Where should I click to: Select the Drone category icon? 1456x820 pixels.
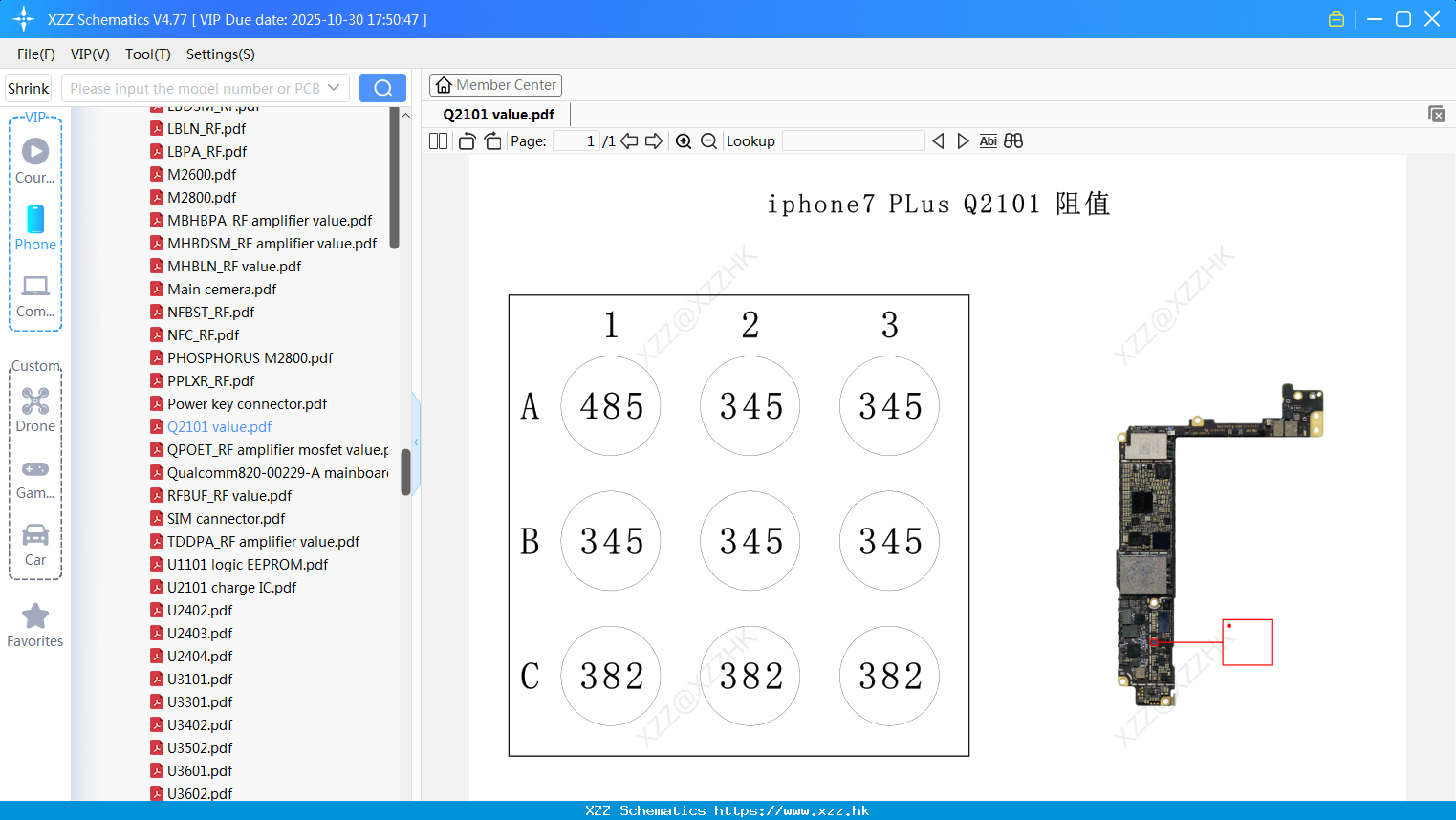point(35,410)
